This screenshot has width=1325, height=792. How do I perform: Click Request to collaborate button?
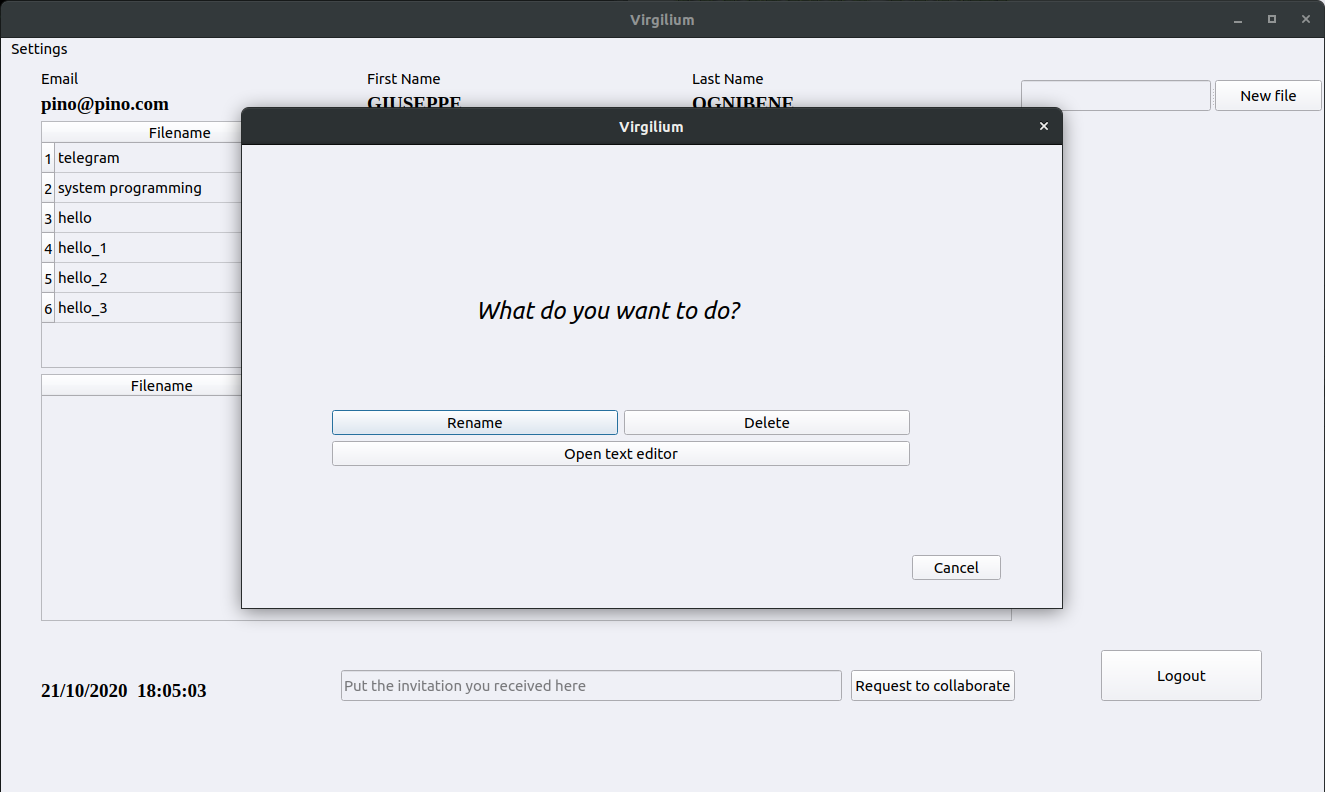click(x=933, y=686)
